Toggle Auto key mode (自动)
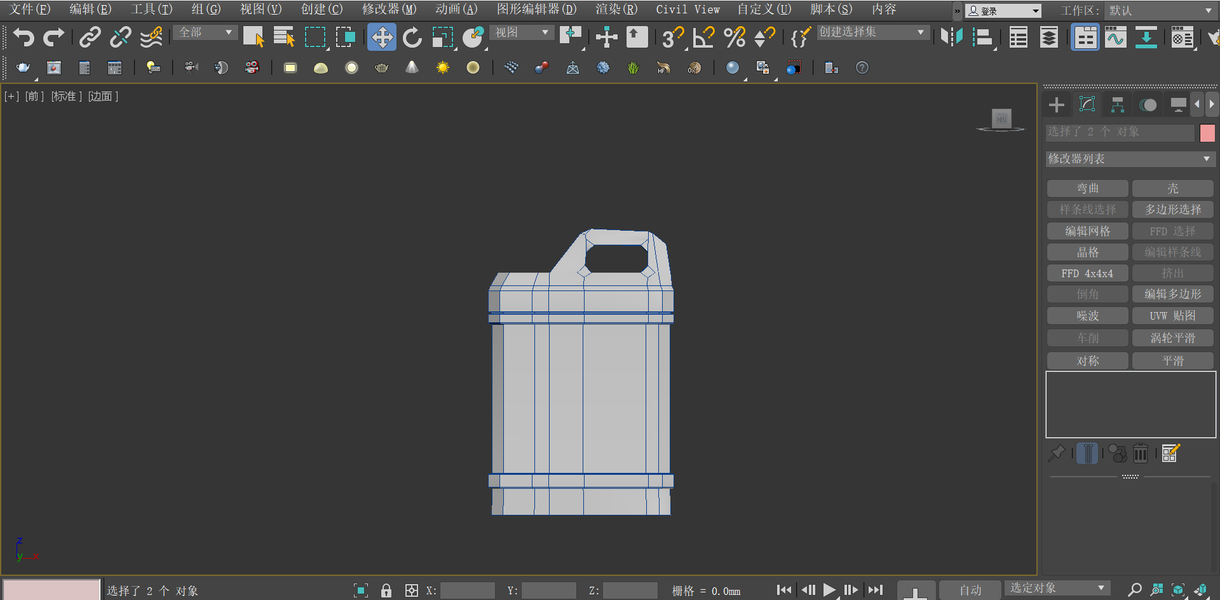This screenshot has height=600, width=1220. tap(970, 590)
